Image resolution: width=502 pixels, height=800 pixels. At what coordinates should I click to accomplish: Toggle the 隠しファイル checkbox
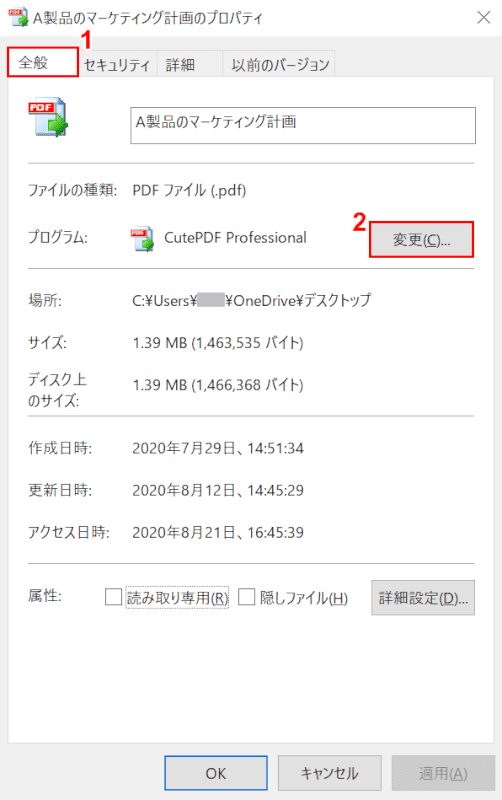tap(246, 596)
